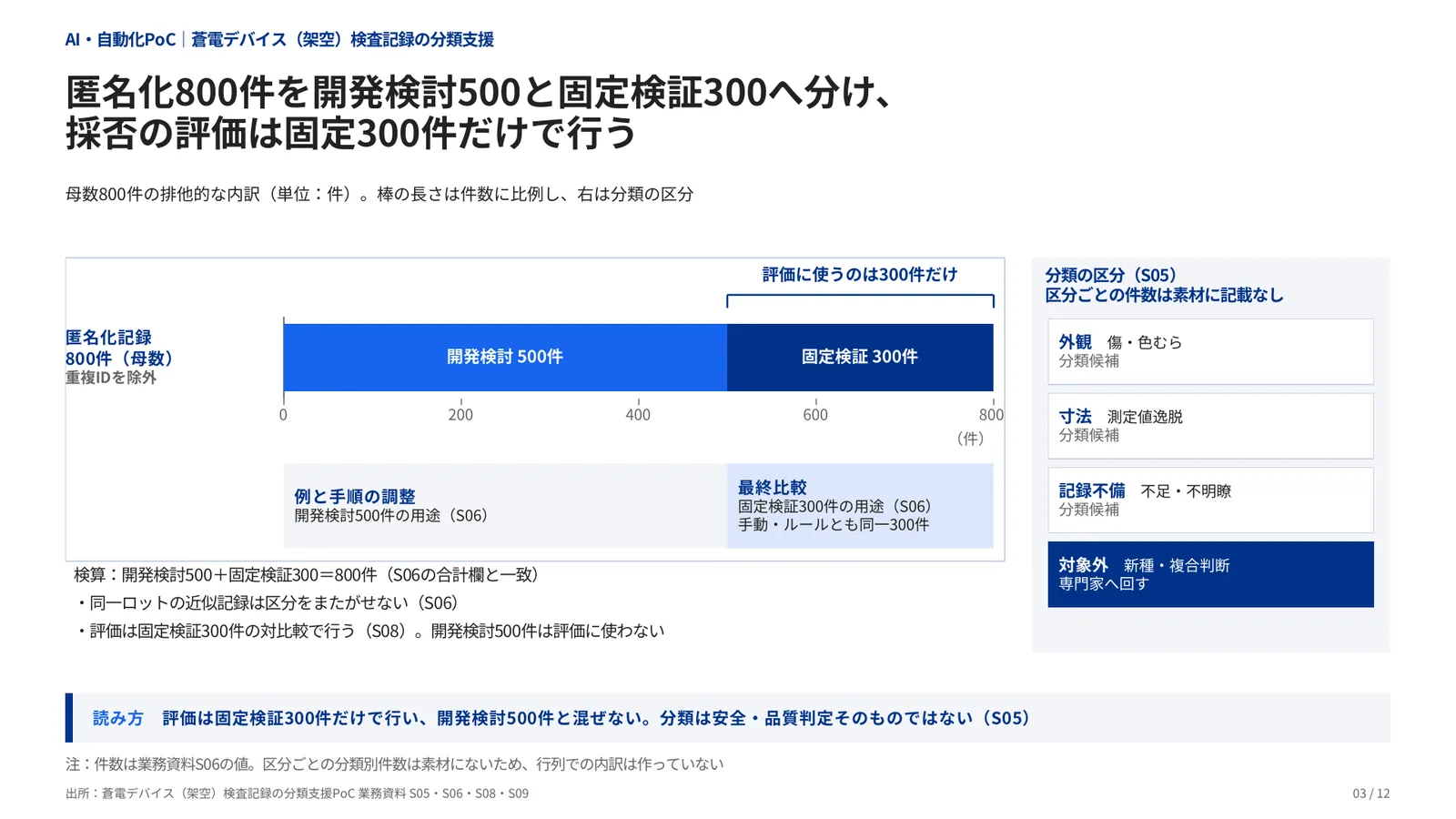
Task: Click the box heading '例と手順の調整'
Action: click(355, 497)
